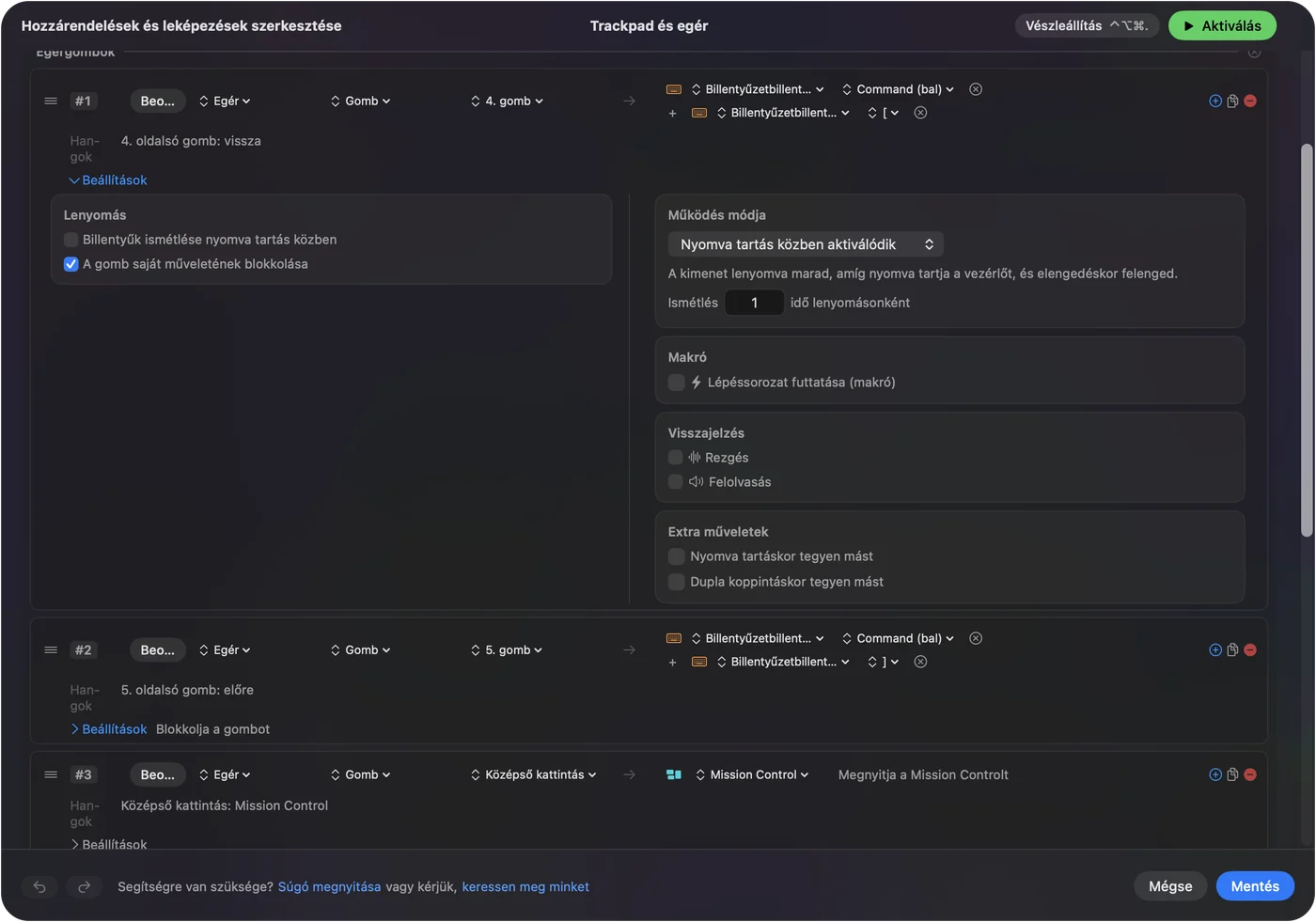Collapse the Beállítások section of rule #1
The width and height of the screenshot is (1316, 922).
click(x=108, y=180)
